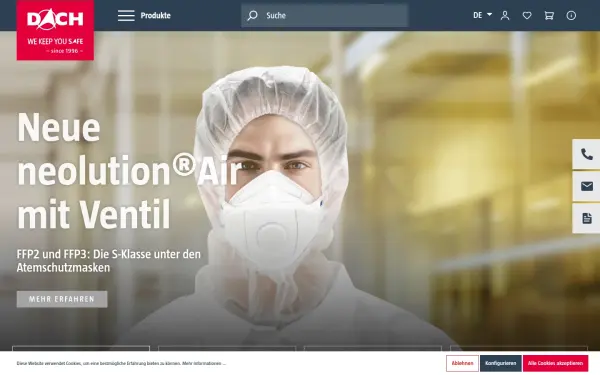Open the DACH logo home link

point(55,30)
